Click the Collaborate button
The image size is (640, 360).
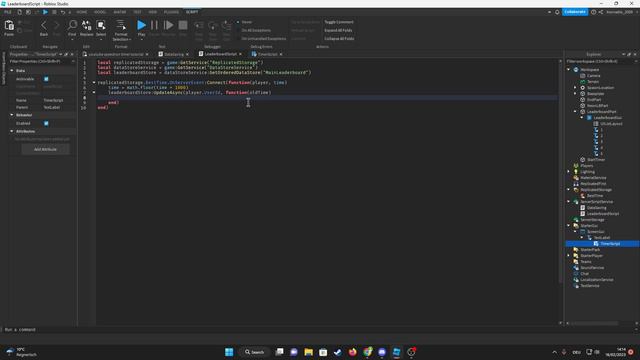coord(575,12)
